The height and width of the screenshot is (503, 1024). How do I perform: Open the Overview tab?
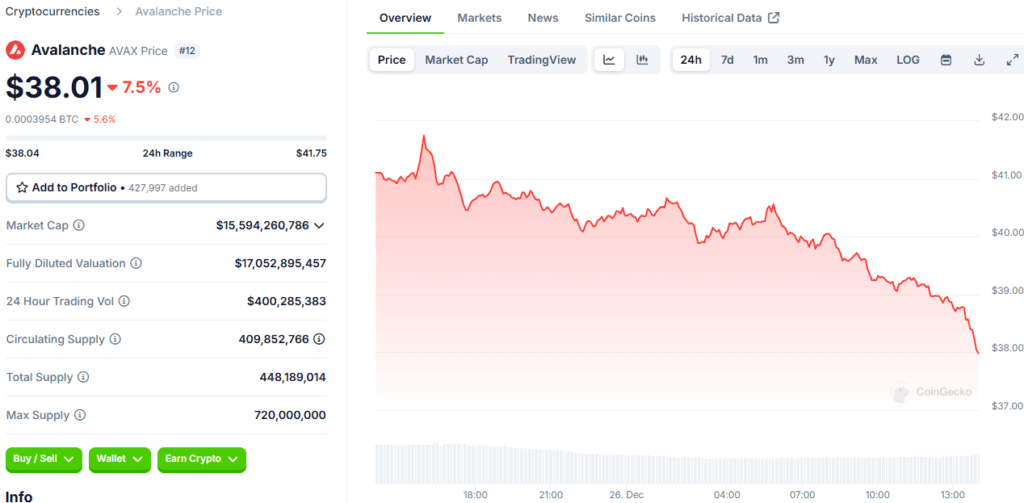click(405, 18)
